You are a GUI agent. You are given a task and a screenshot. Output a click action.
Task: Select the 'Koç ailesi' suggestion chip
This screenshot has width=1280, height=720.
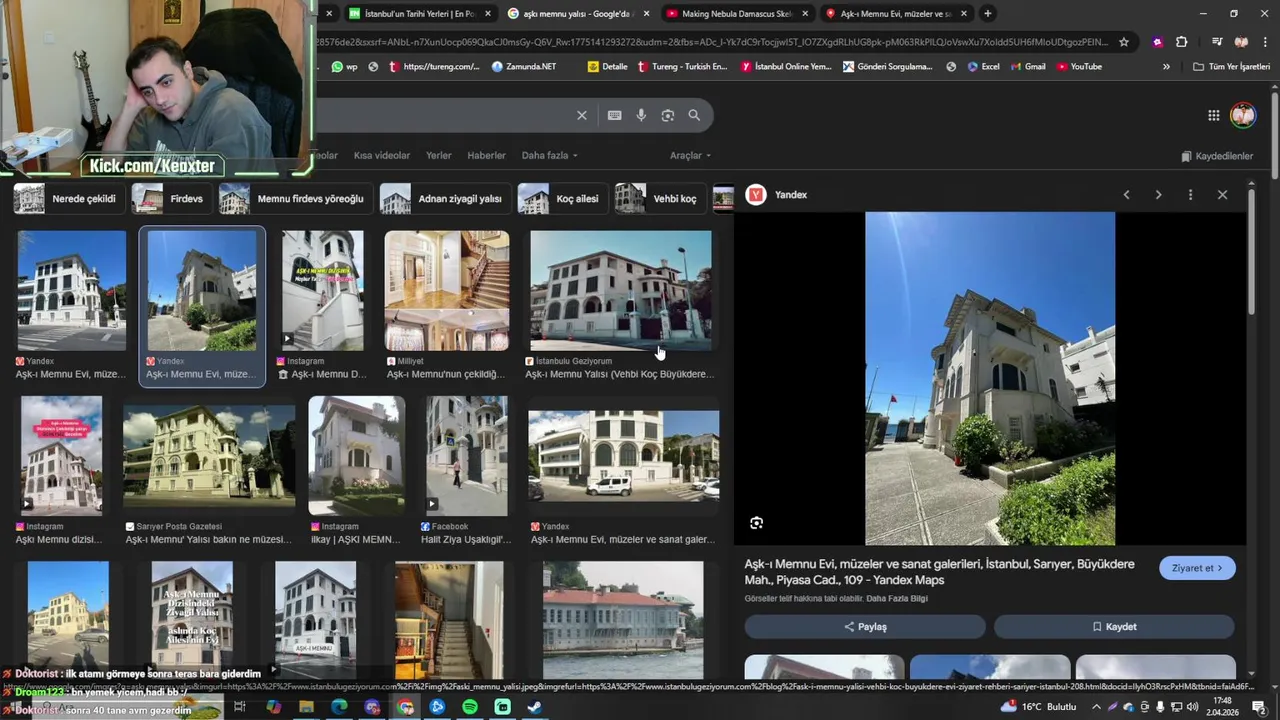click(562, 199)
